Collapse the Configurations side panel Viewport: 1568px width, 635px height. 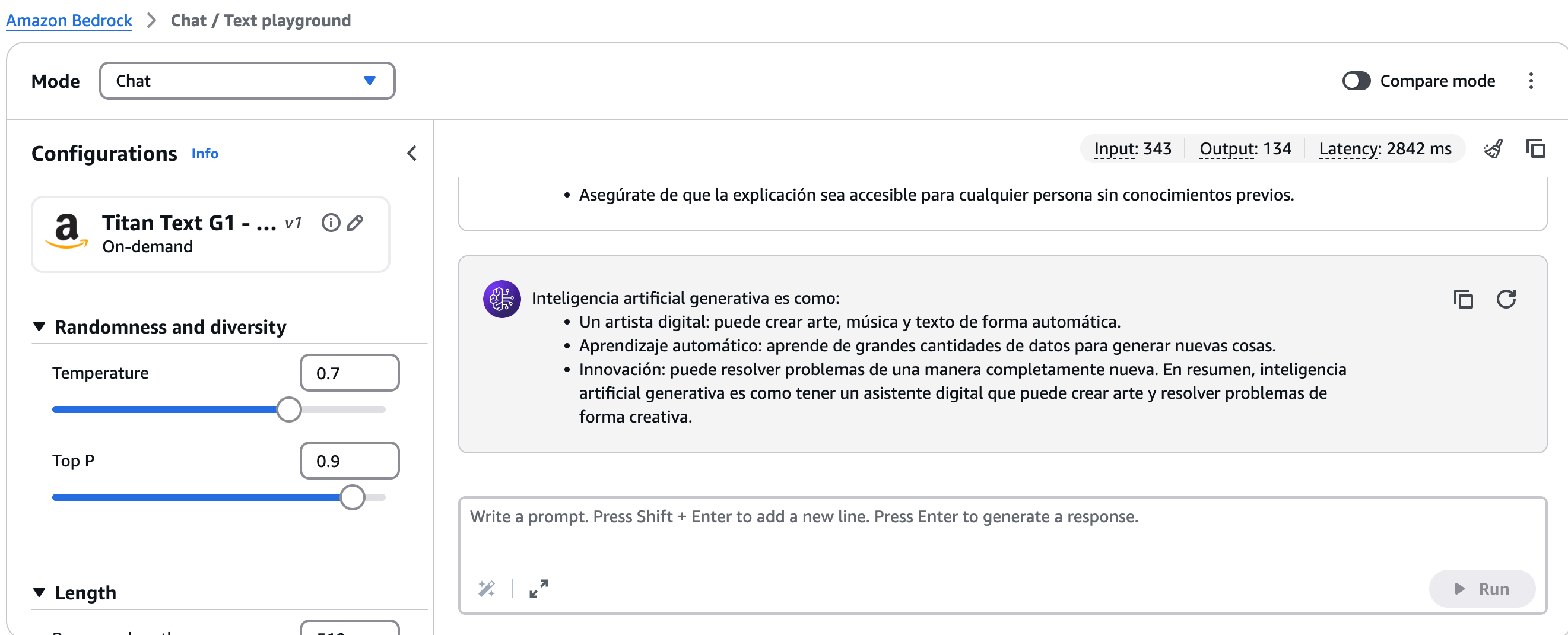(412, 153)
